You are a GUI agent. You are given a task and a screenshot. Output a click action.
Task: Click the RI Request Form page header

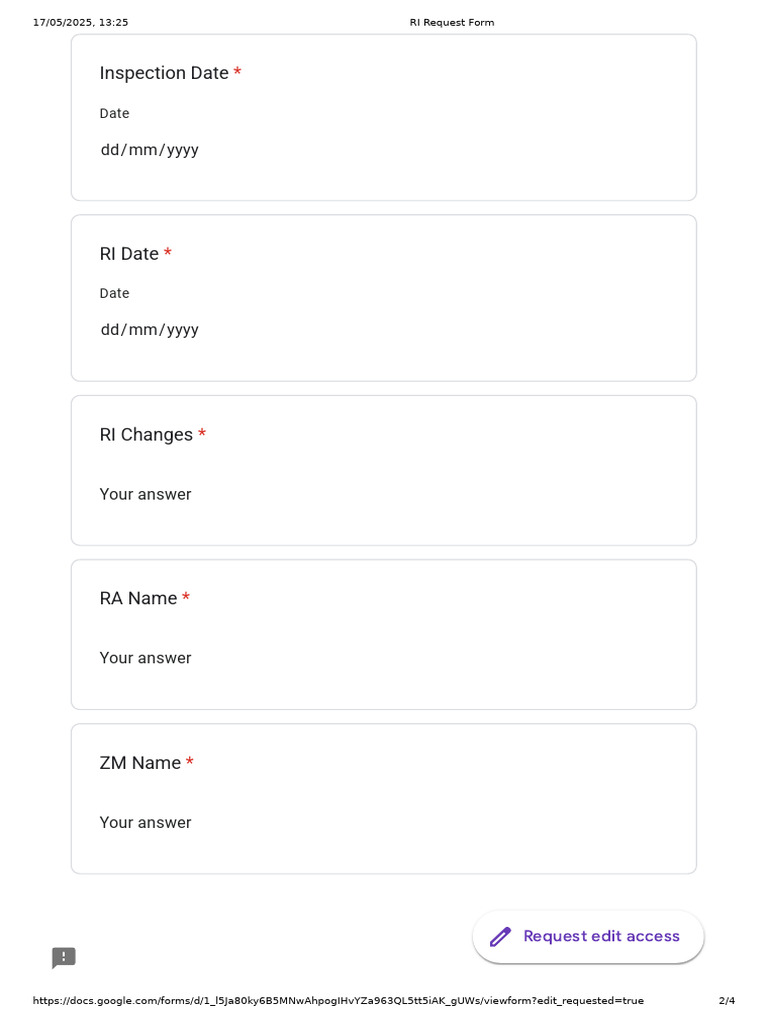[x=452, y=22]
